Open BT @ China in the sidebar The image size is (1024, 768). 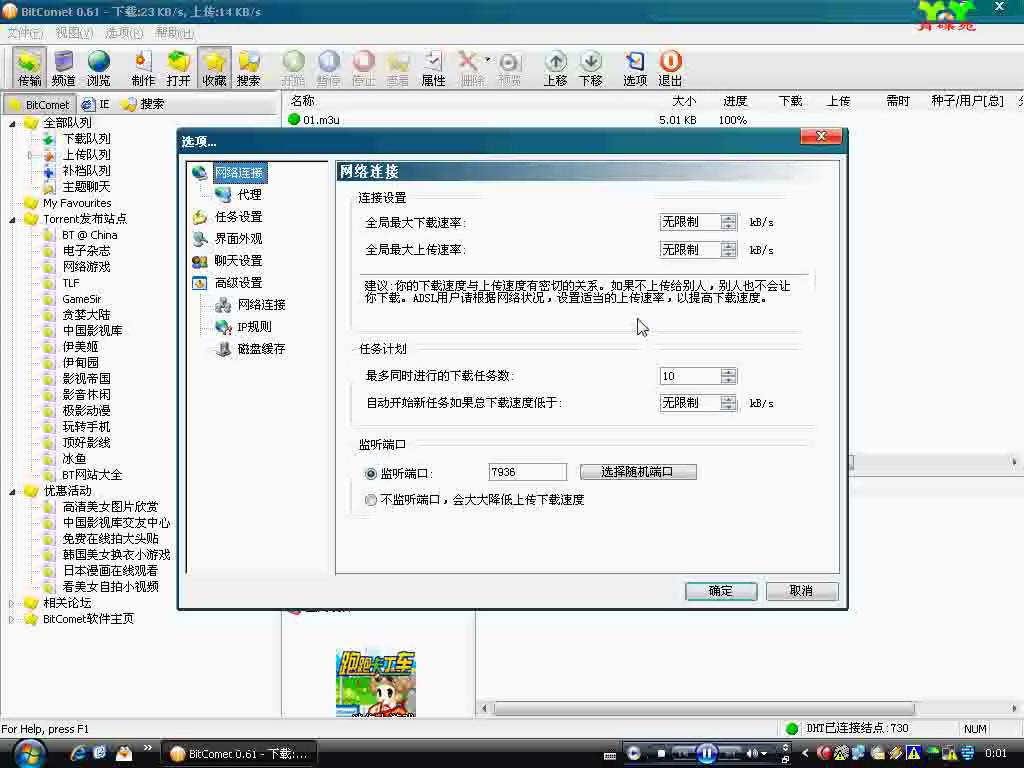coord(89,236)
